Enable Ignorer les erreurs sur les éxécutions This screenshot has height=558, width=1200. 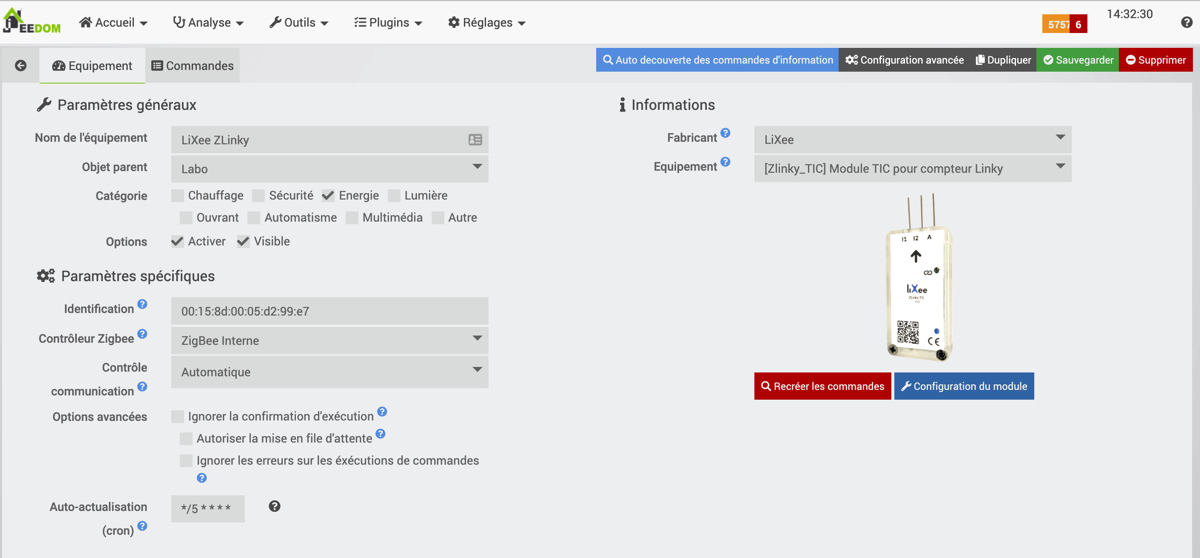point(187,461)
